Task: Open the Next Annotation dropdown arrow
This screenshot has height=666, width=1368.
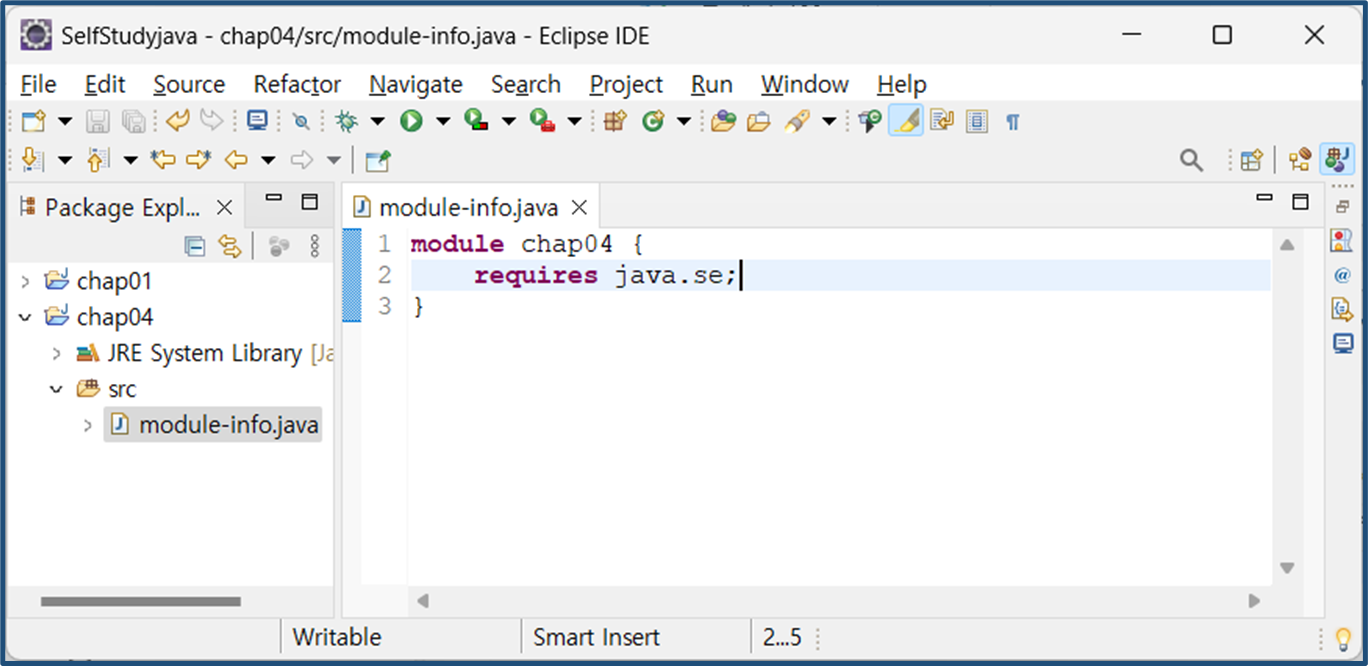Action: click(x=65, y=160)
